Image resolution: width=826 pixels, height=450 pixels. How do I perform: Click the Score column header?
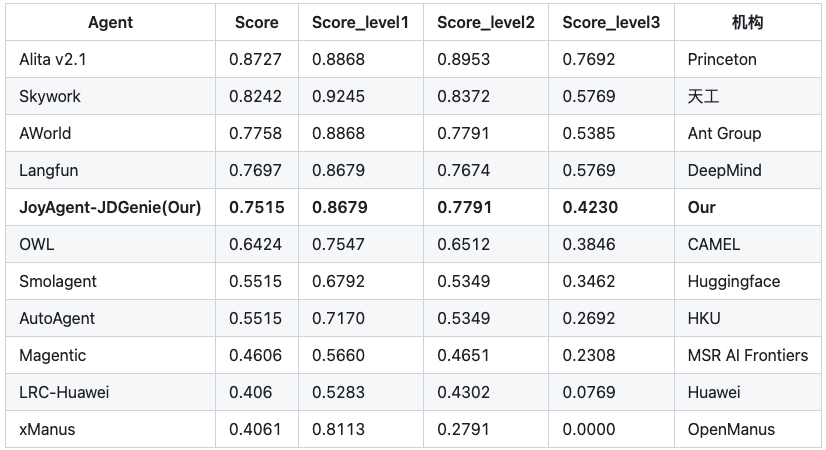coord(257,22)
